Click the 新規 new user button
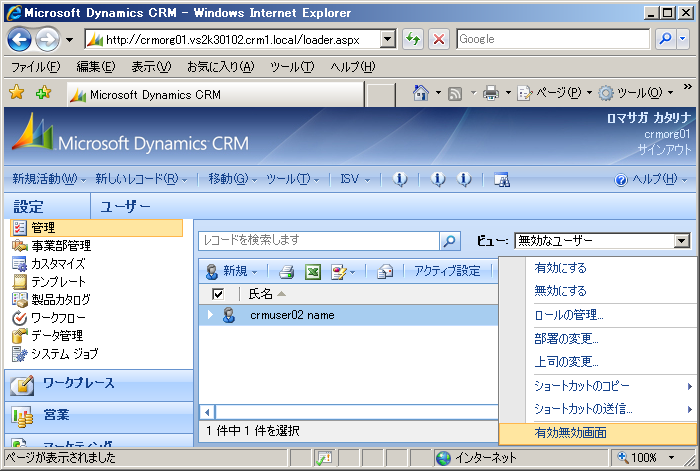The image size is (700, 471). coord(231,271)
